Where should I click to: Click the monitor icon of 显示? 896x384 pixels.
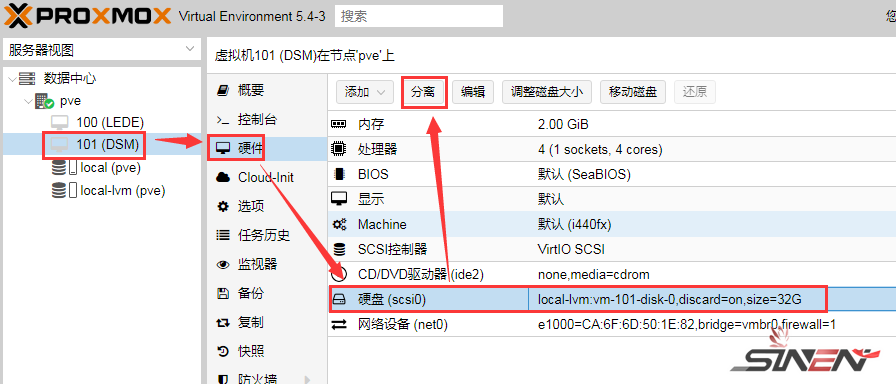[x=339, y=199]
